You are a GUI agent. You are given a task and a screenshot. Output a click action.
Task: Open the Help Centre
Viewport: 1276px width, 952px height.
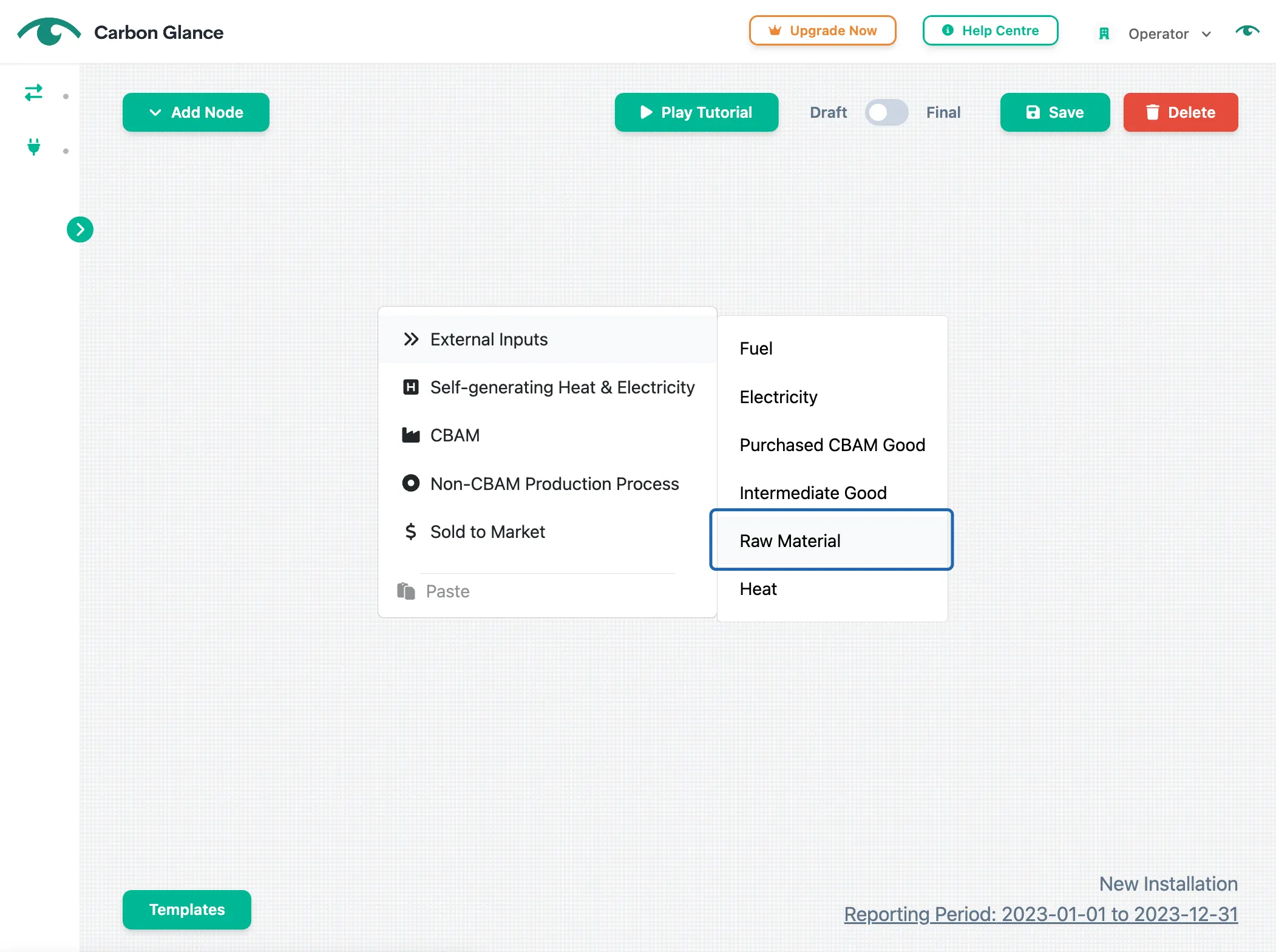click(x=990, y=30)
